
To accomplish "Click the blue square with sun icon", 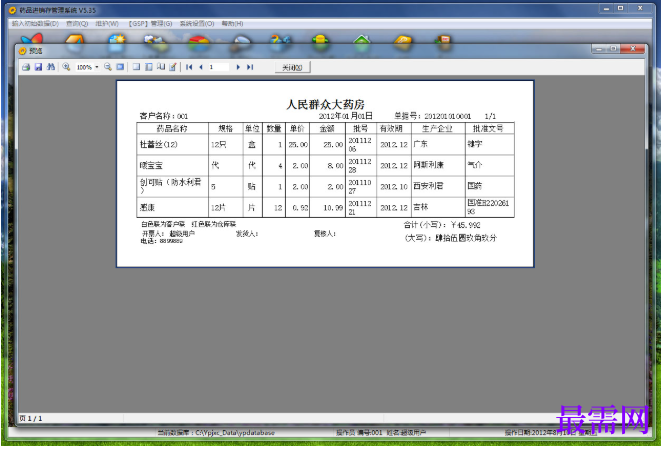I will 116,41.
